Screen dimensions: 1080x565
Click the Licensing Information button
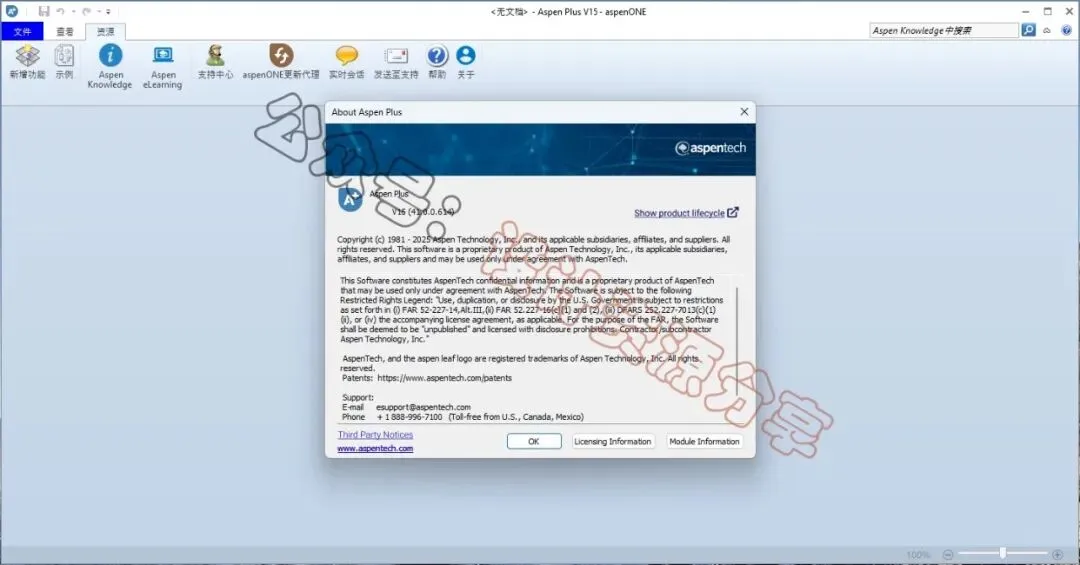pos(612,441)
